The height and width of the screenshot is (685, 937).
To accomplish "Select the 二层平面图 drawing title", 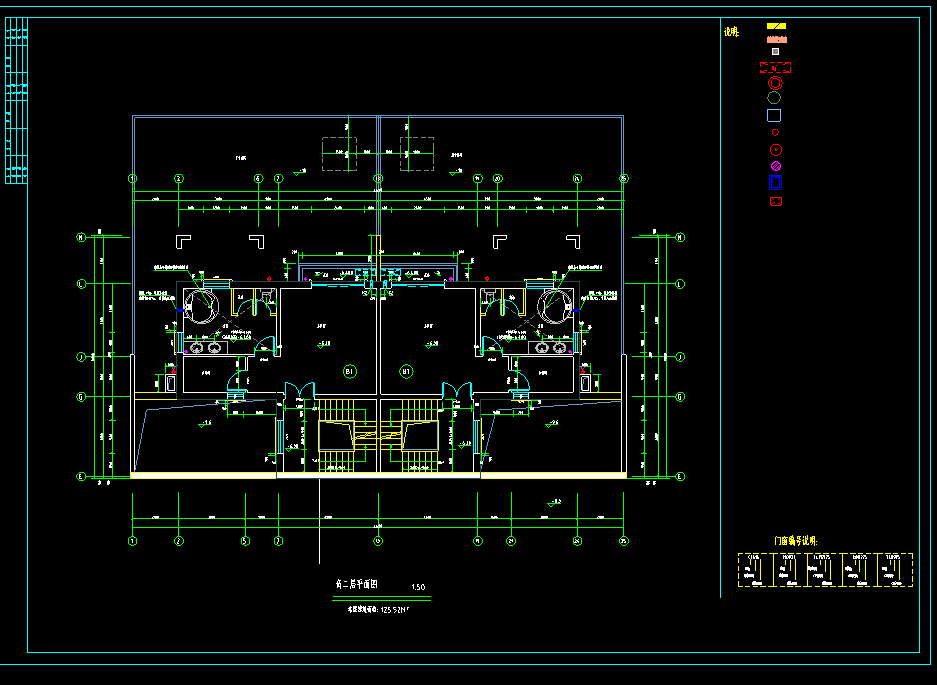I will 357,584.
